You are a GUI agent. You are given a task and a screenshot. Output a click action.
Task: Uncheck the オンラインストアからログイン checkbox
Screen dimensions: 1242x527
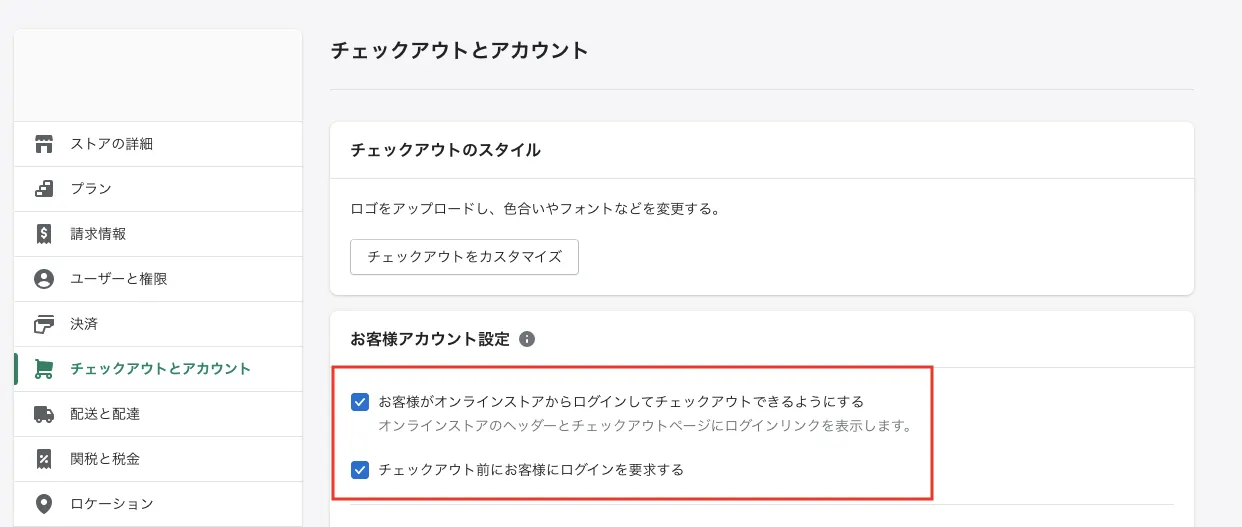coord(360,402)
